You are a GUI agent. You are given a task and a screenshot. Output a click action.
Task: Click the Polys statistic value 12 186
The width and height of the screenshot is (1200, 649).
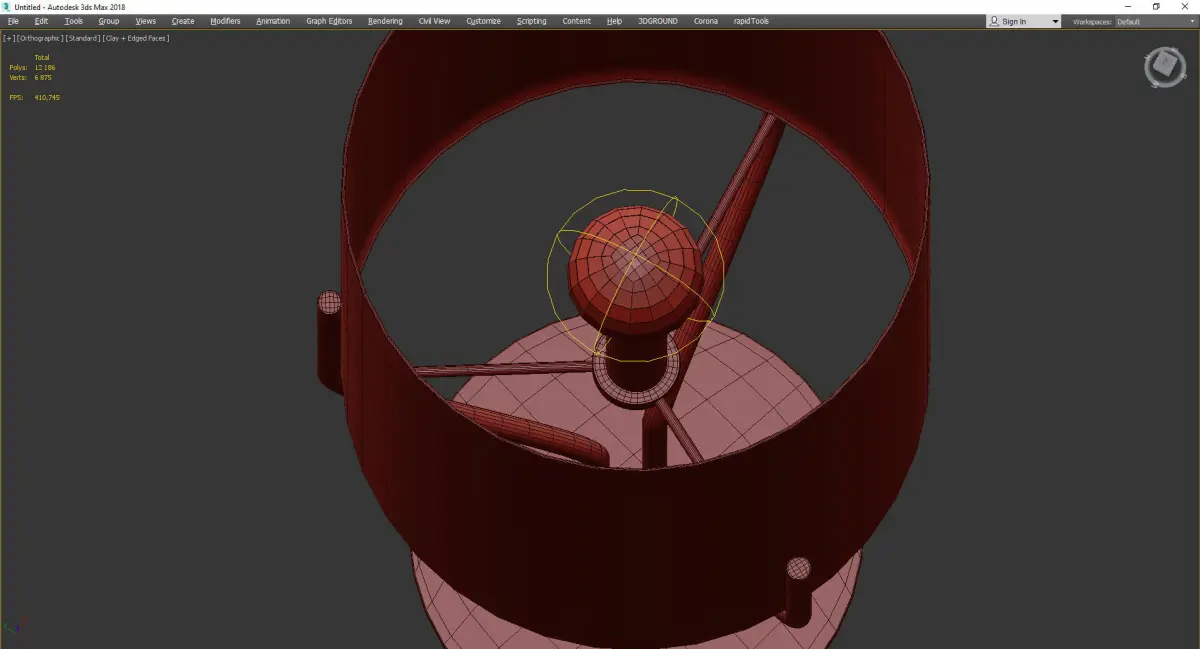[45, 67]
